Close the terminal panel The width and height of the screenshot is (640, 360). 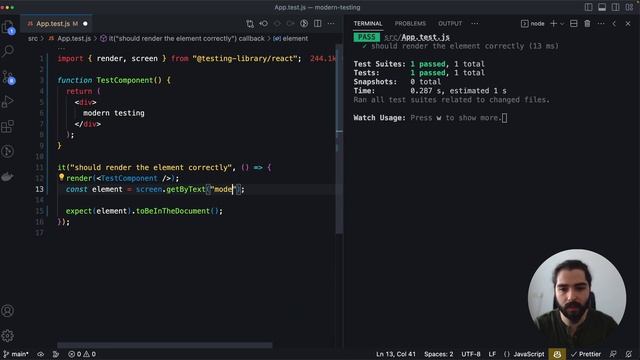coord(628,24)
